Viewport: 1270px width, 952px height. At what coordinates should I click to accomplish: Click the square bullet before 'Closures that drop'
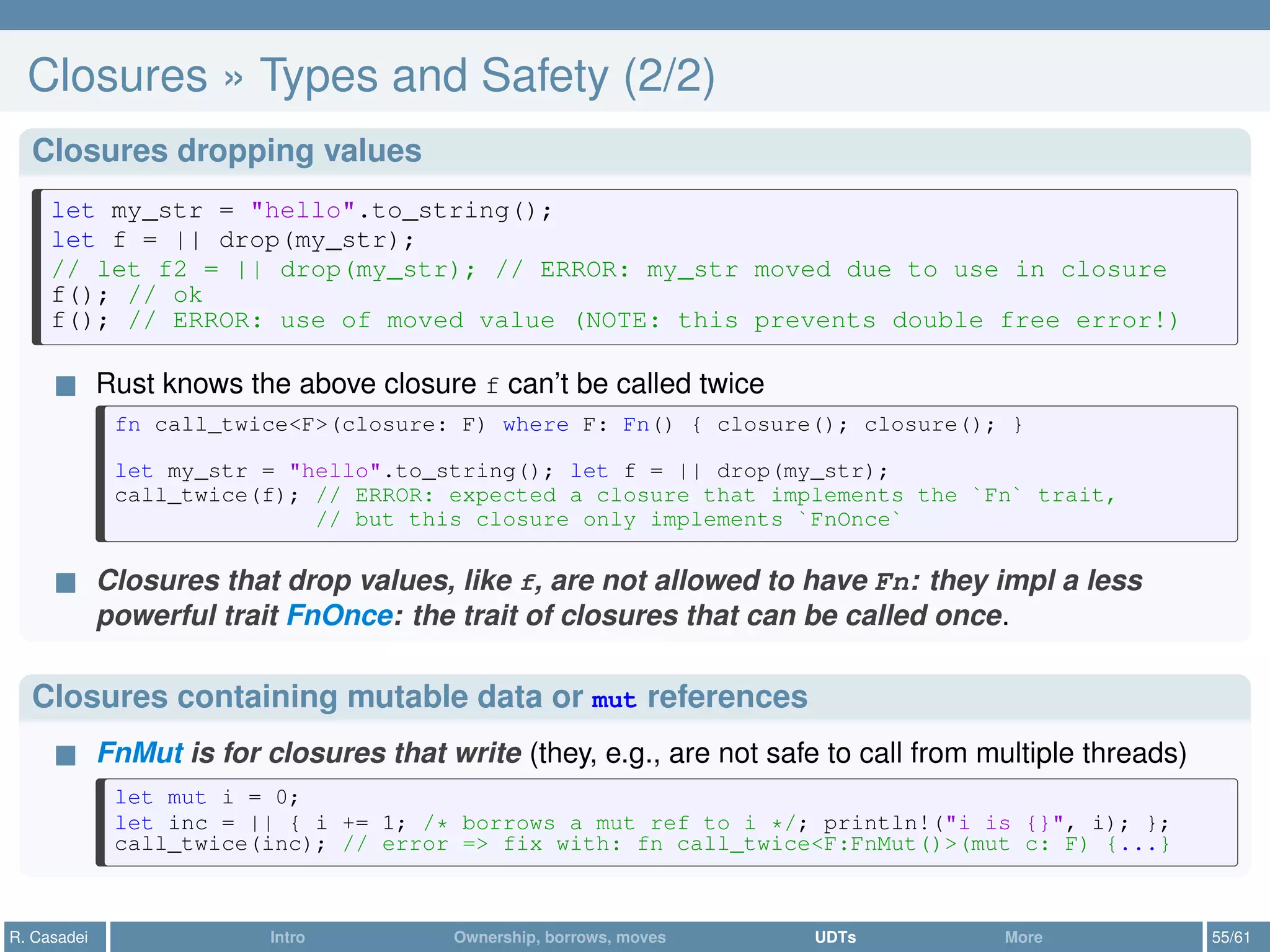tap(66, 583)
